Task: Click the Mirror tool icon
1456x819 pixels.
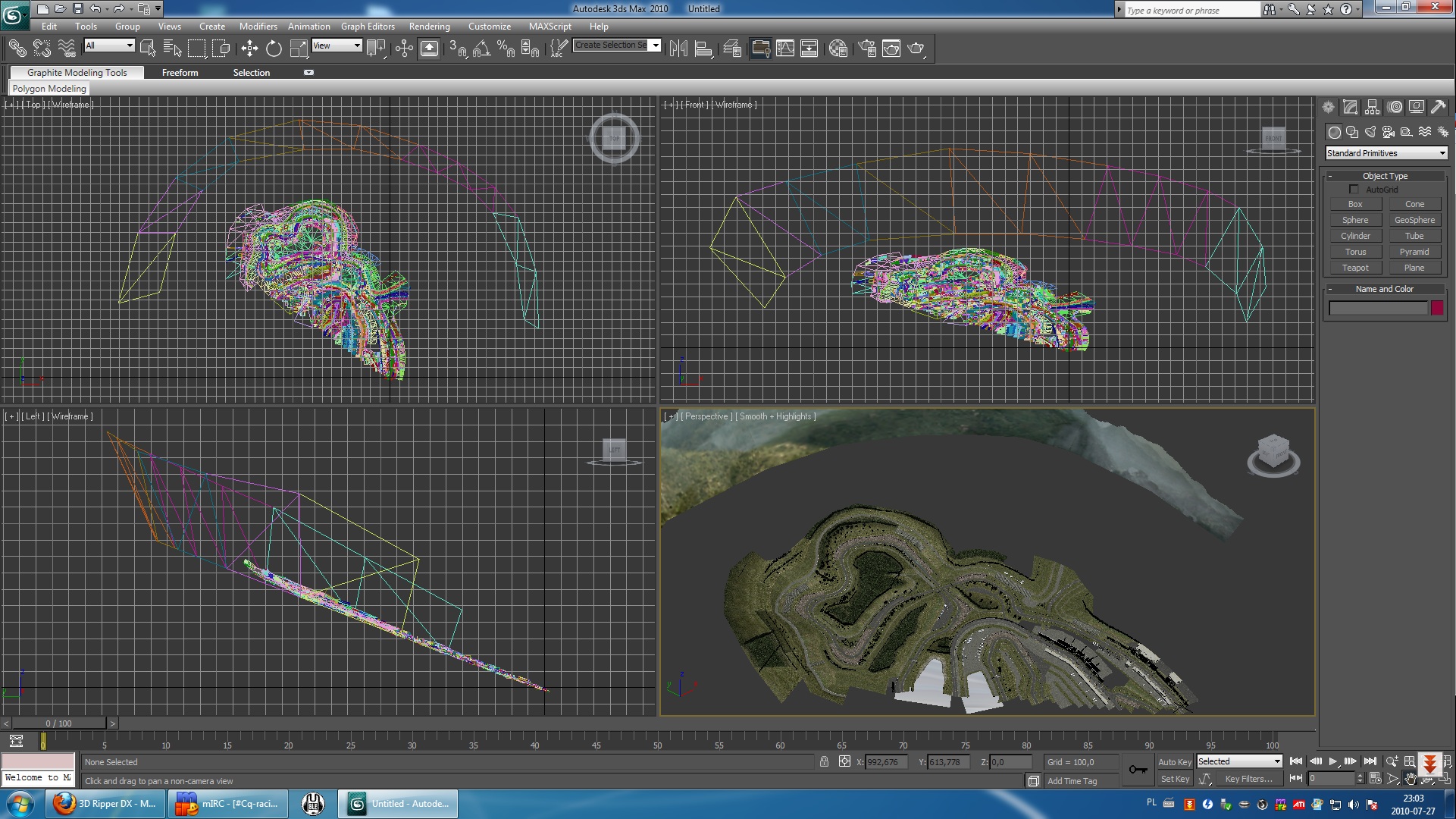Action: pos(678,49)
